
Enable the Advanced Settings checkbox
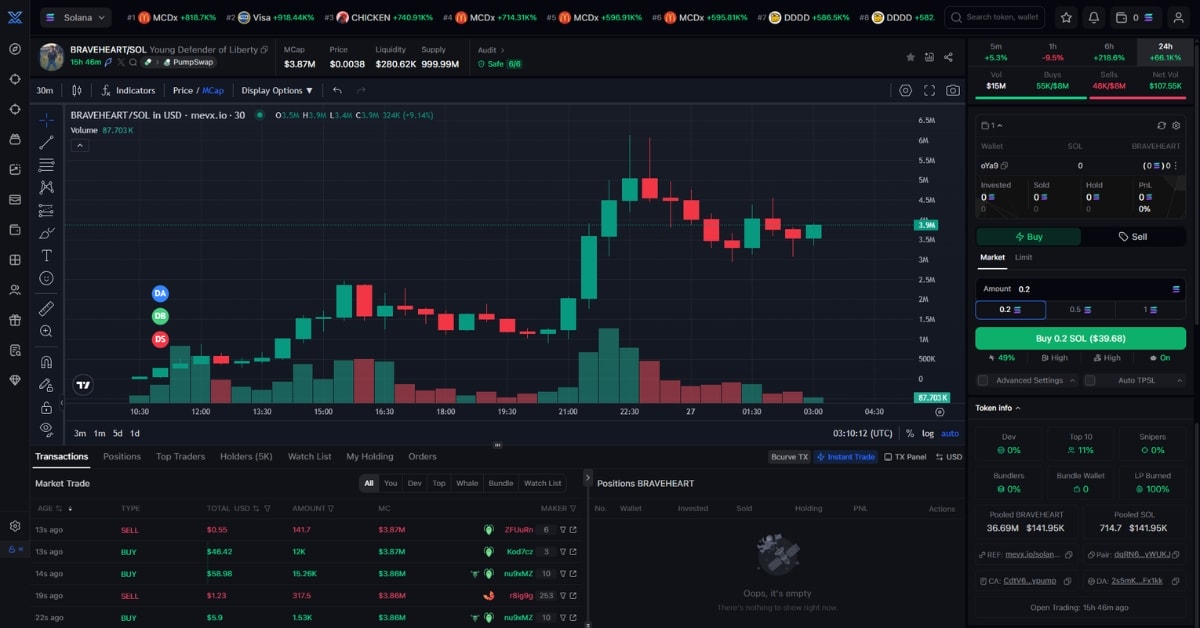(983, 380)
